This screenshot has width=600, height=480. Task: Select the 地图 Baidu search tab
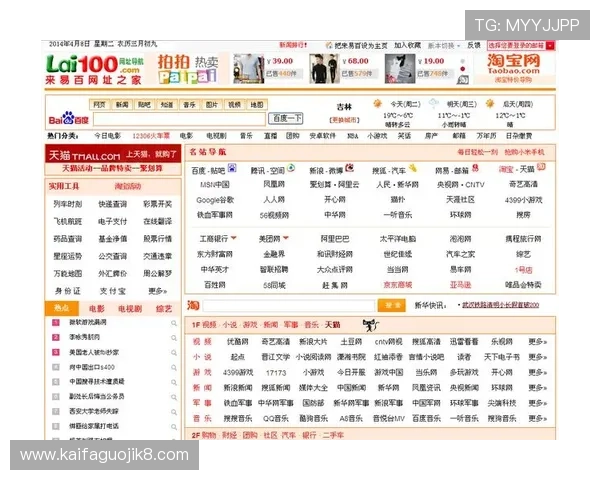[x=257, y=104]
